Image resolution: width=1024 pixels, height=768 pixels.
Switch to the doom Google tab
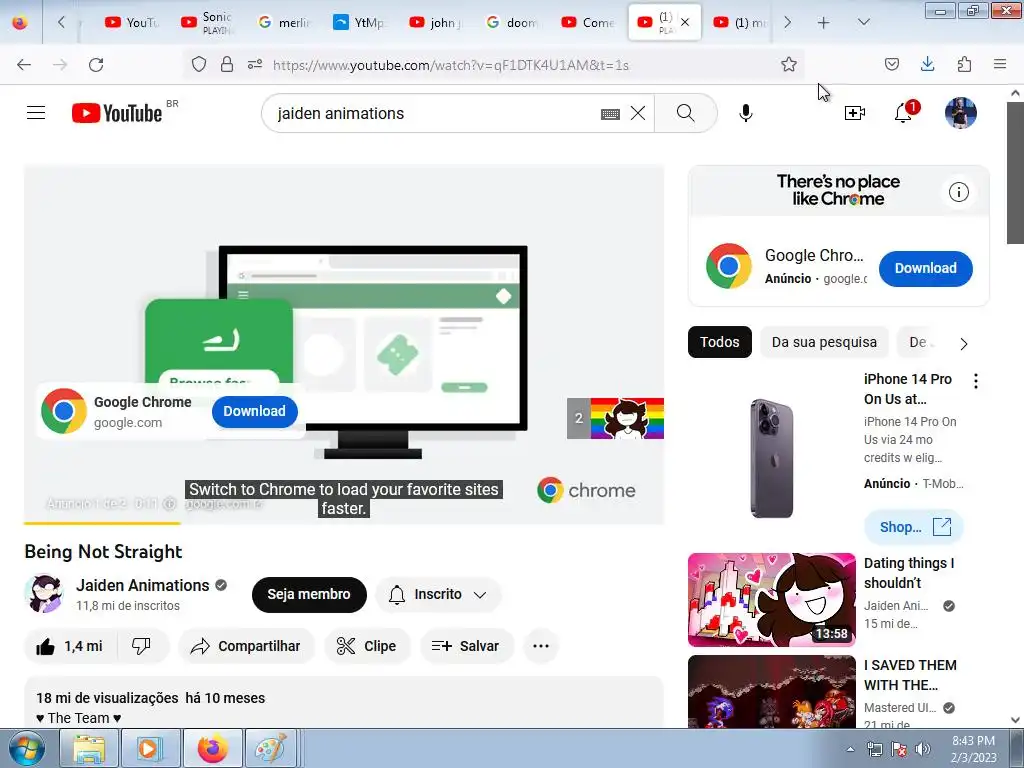pos(513,23)
